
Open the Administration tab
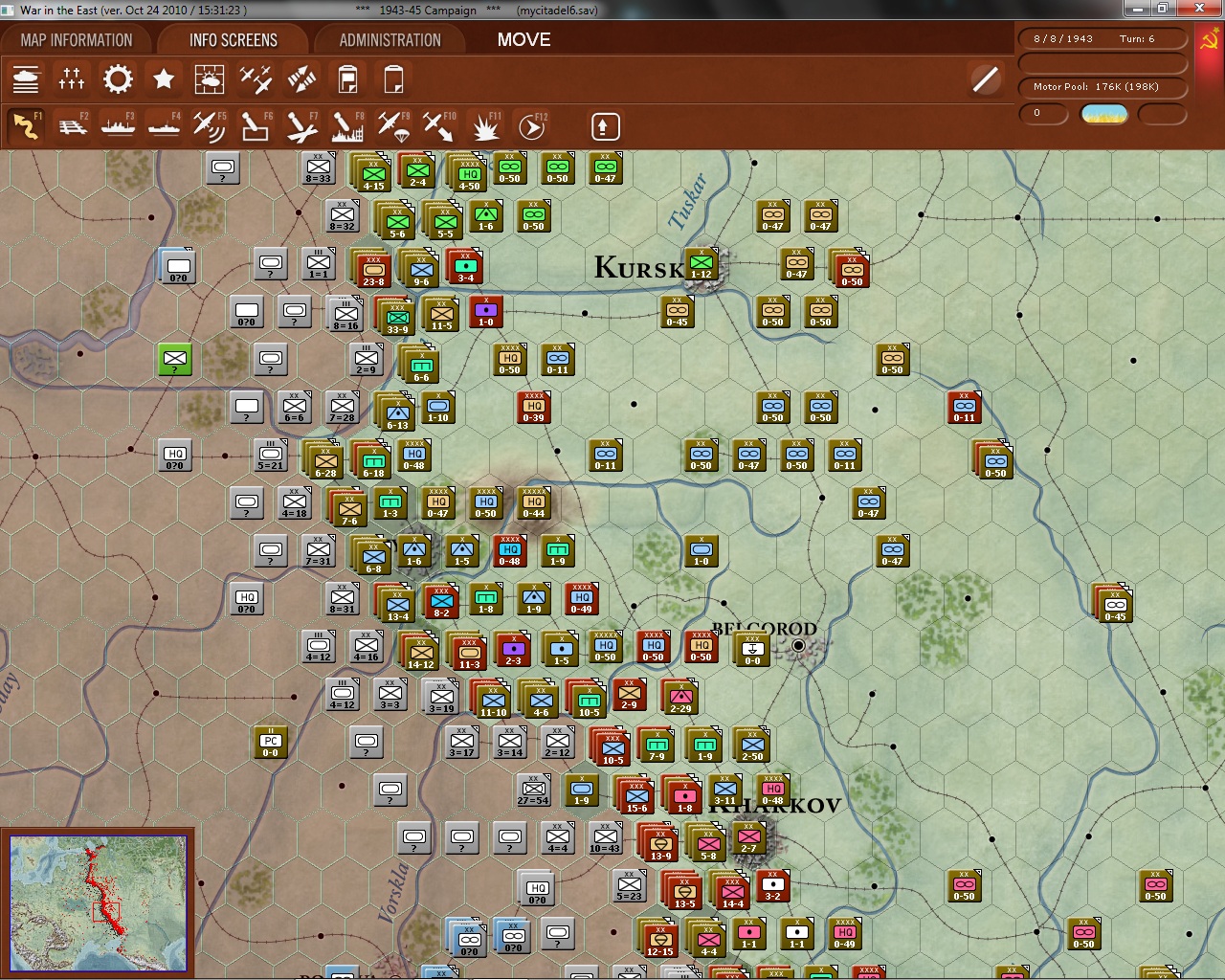pyautogui.click(x=390, y=40)
